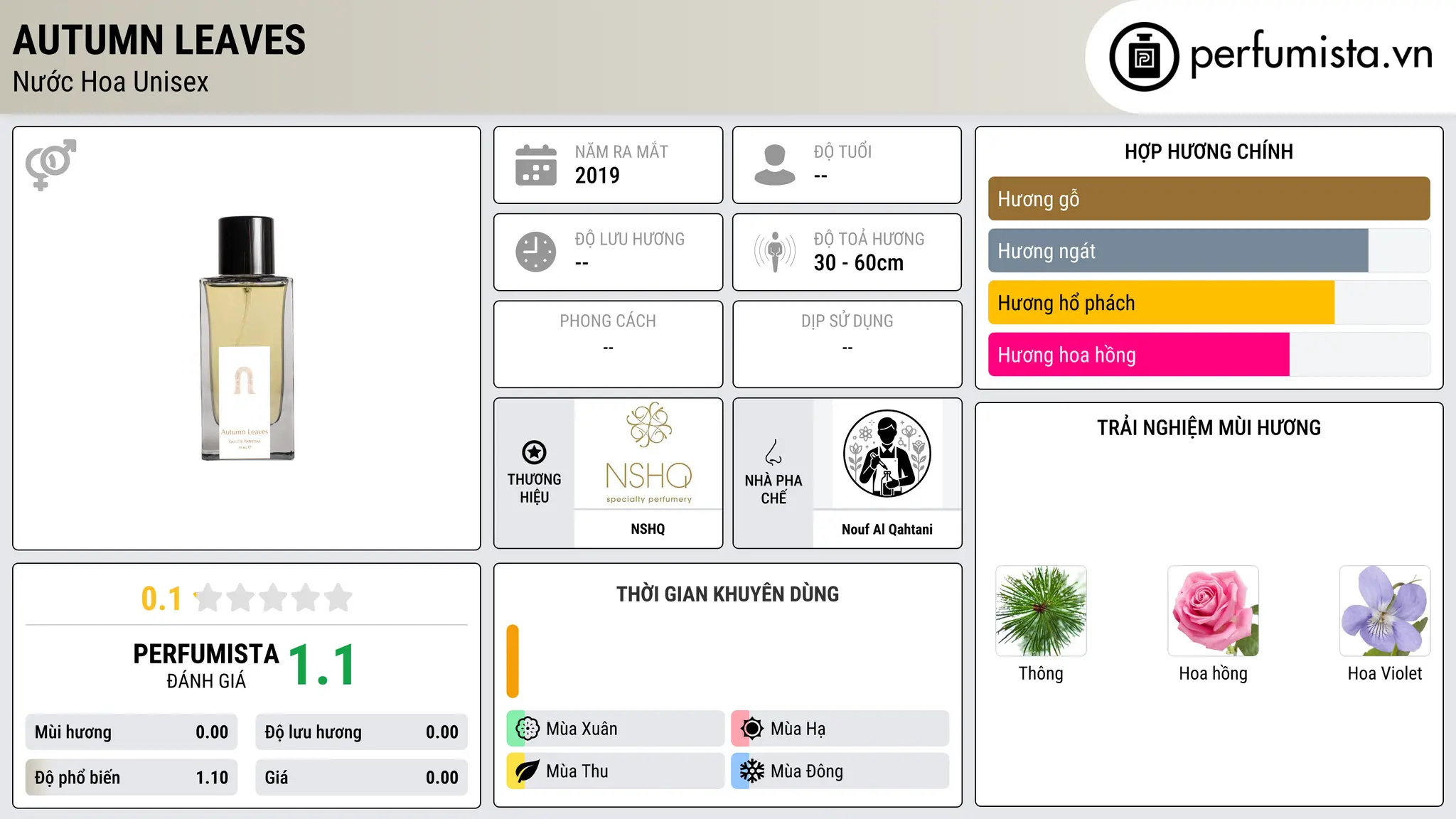Select the Mùa Hạ season button
The image size is (1456, 819).
pyautogui.click(x=840, y=729)
